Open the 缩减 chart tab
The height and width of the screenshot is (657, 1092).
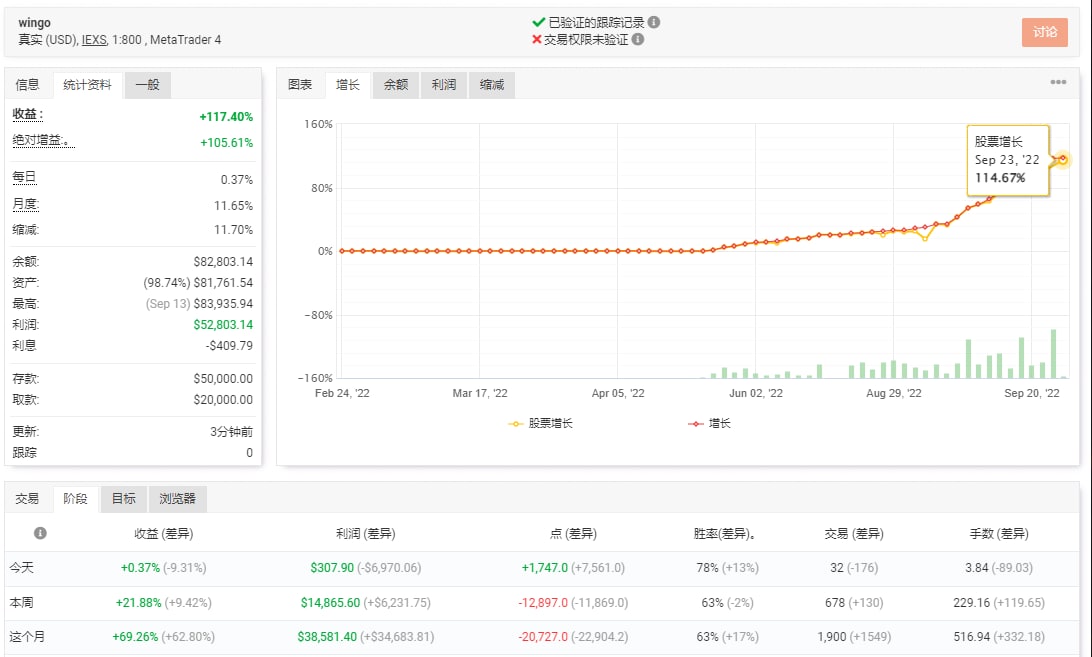click(492, 85)
